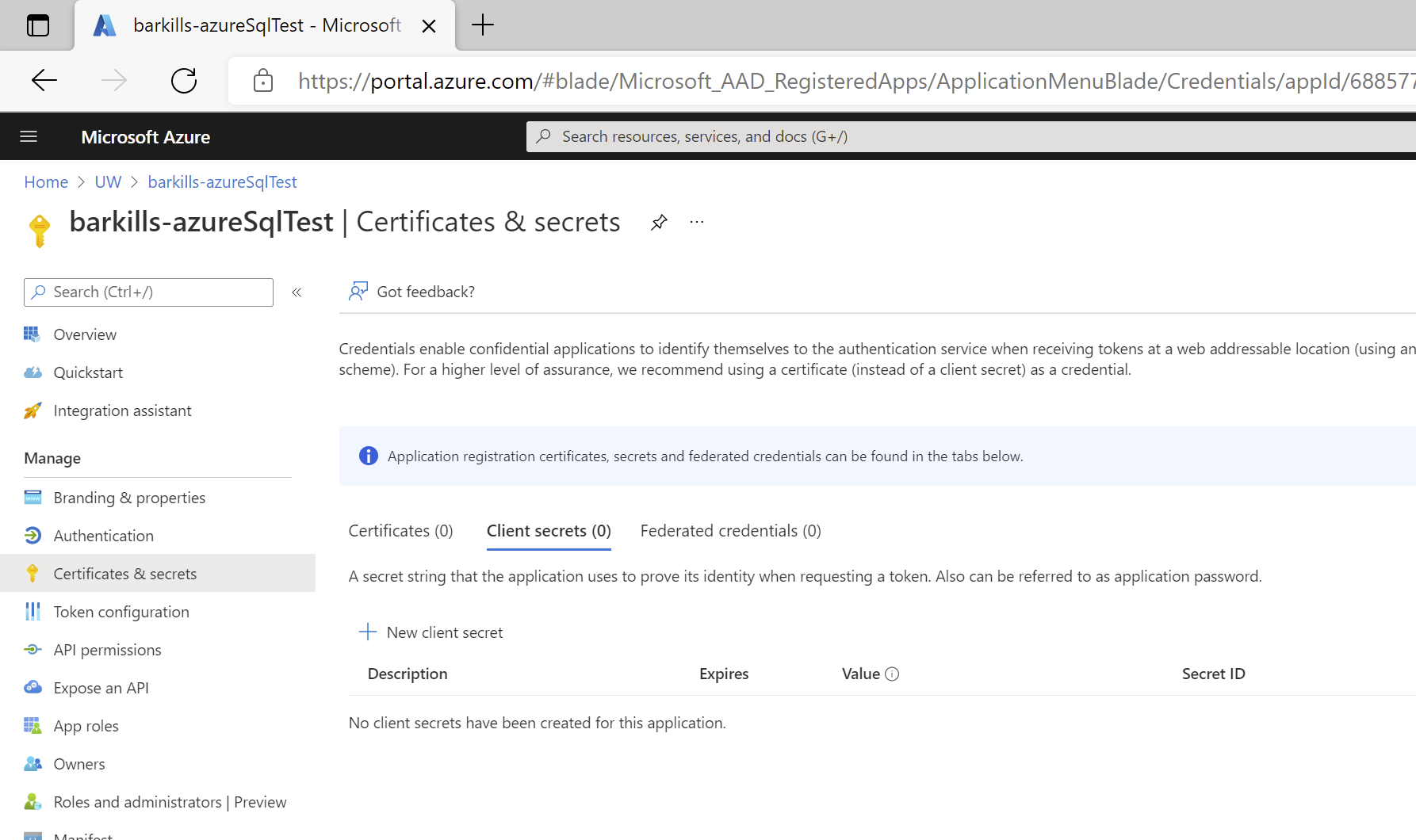Click the Authentication arrow icon
Image resolution: width=1416 pixels, height=840 pixels.
(x=33, y=536)
